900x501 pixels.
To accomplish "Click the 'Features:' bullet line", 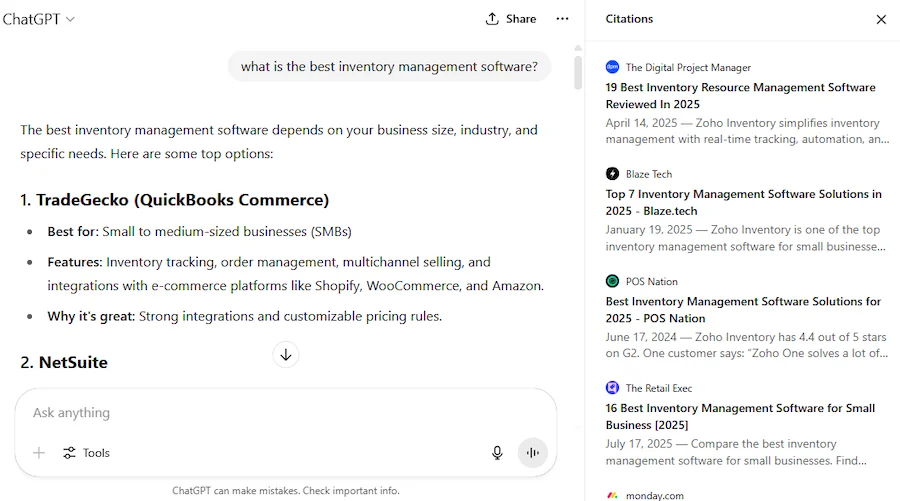I will (x=295, y=274).
